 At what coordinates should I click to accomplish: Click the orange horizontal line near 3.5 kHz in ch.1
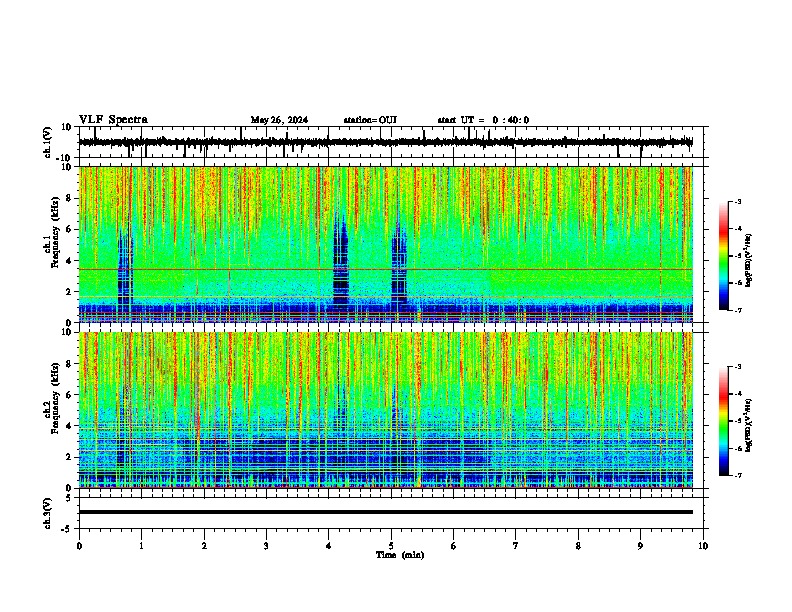pyautogui.click(x=386, y=269)
